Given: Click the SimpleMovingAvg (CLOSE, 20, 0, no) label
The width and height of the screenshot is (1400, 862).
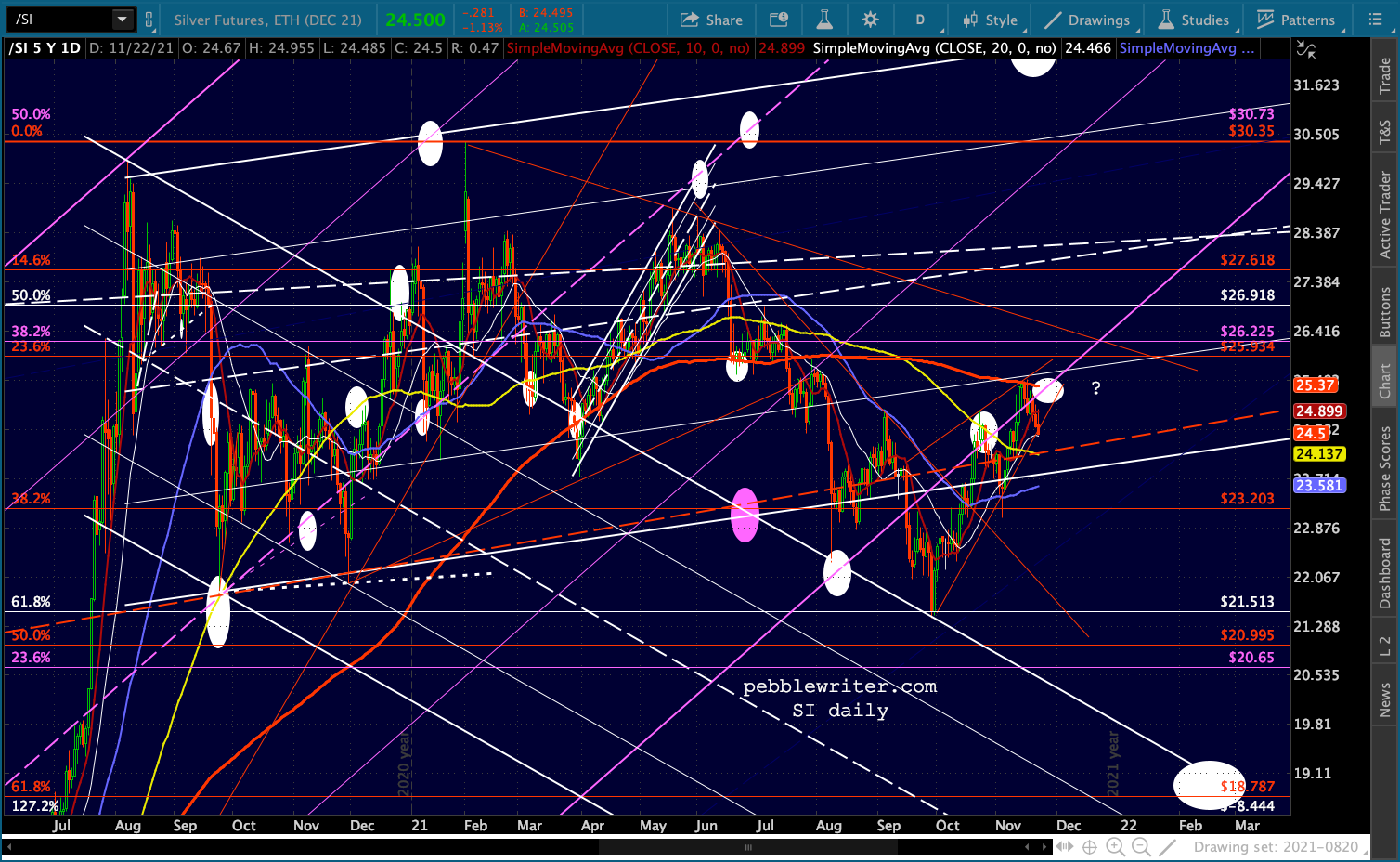Looking at the screenshot, I should click(934, 48).
